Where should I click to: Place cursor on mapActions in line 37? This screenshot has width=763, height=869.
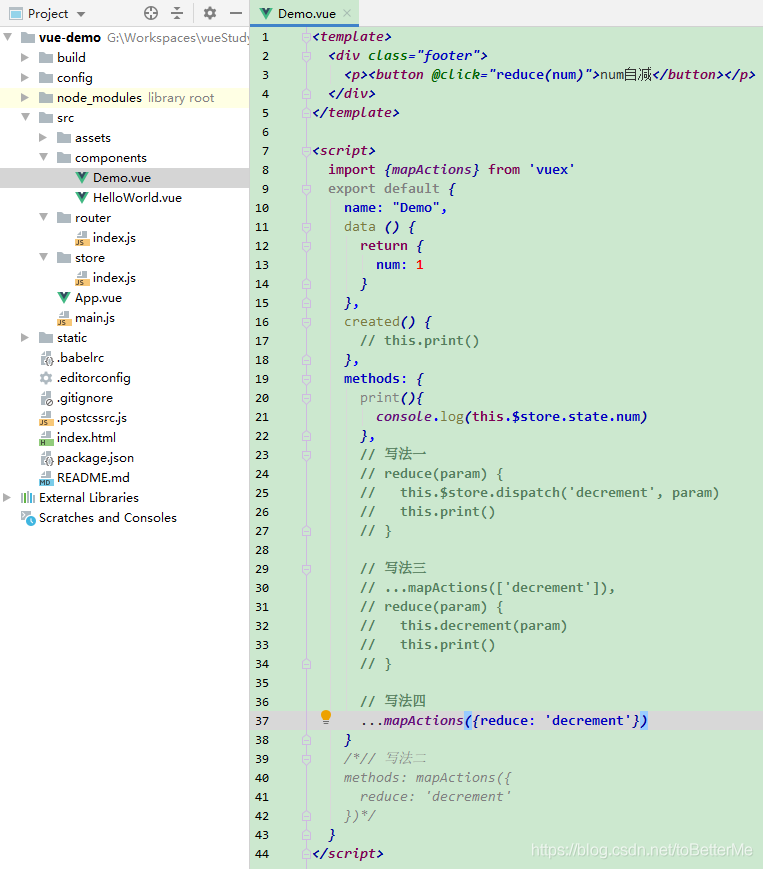coord(423,720)
